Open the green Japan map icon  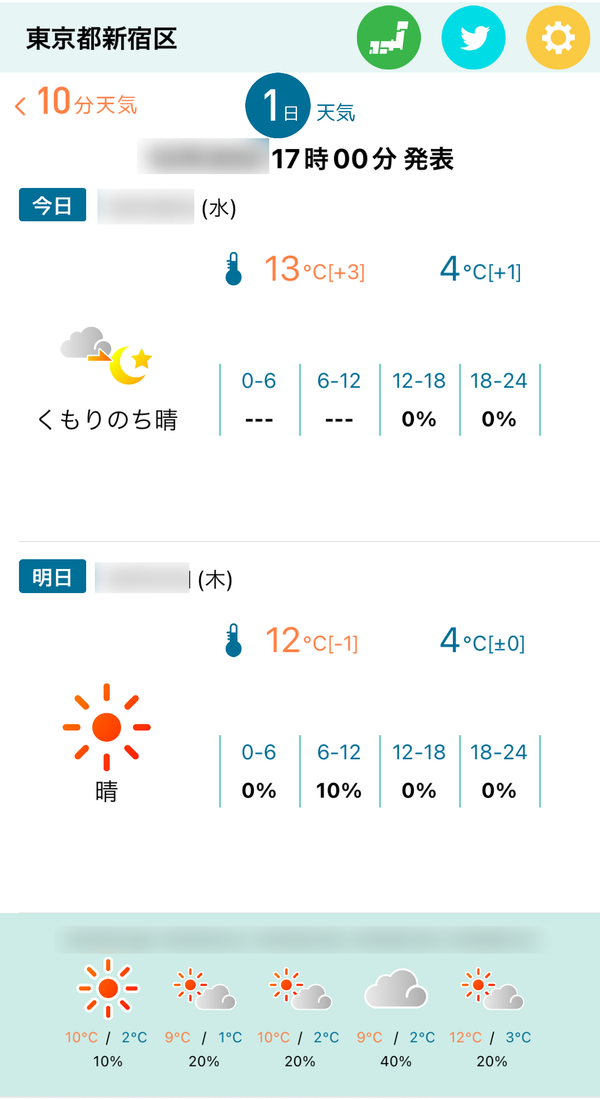tap(389, 38)
